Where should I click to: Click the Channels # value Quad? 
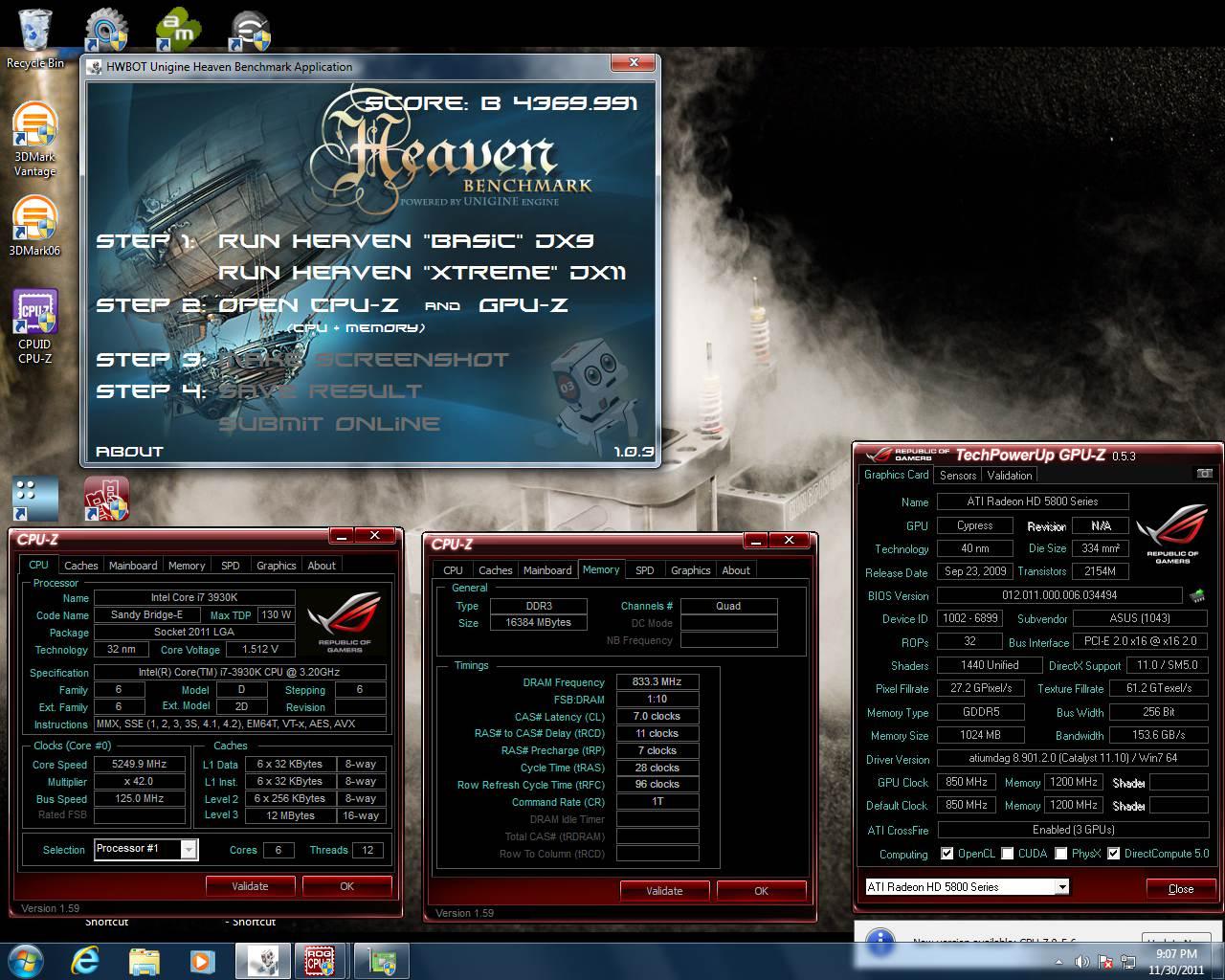(x=728, y=606)
